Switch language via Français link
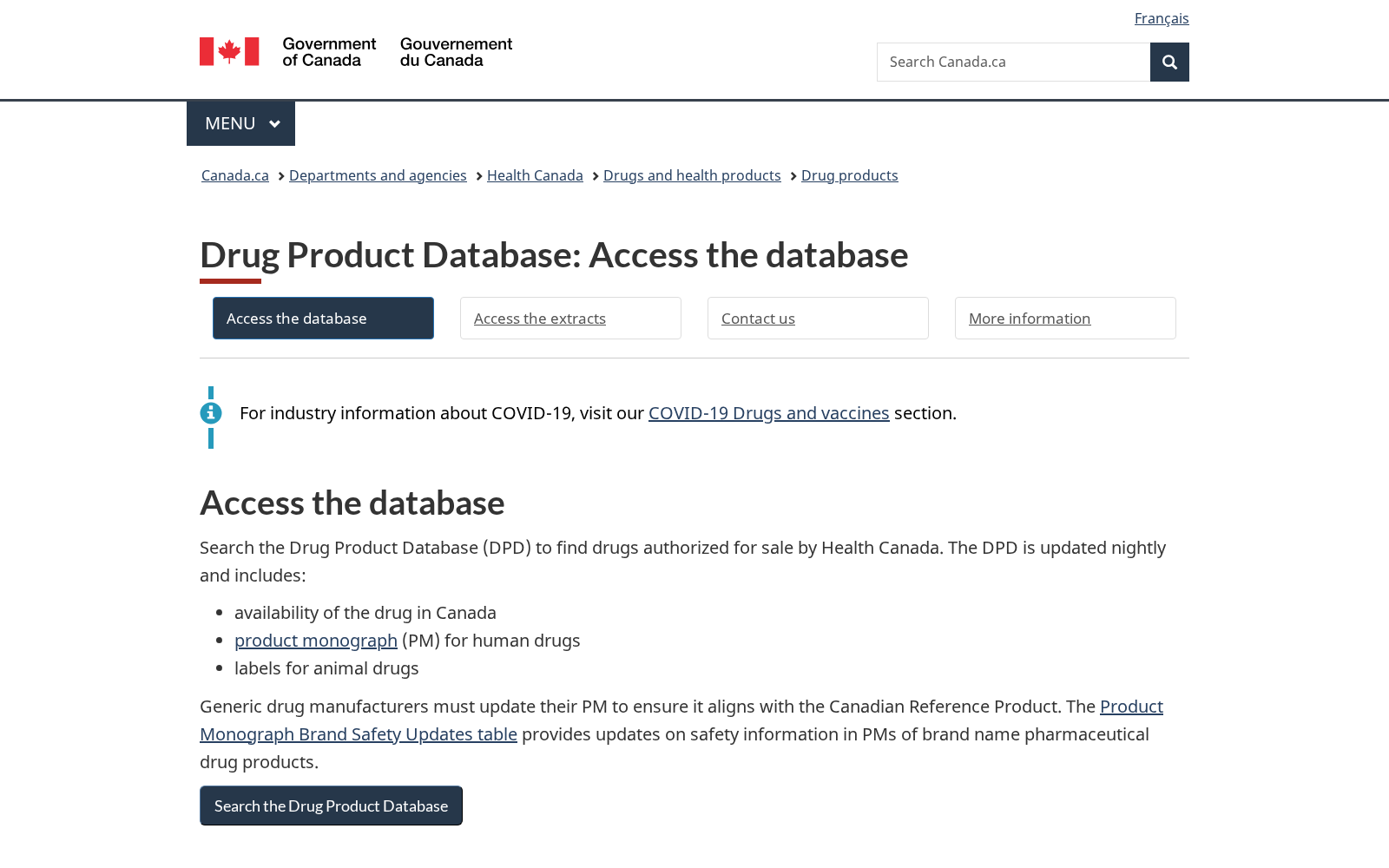Image resolution: width=1389 pixels, height=868 pixels. point(1162,18)
